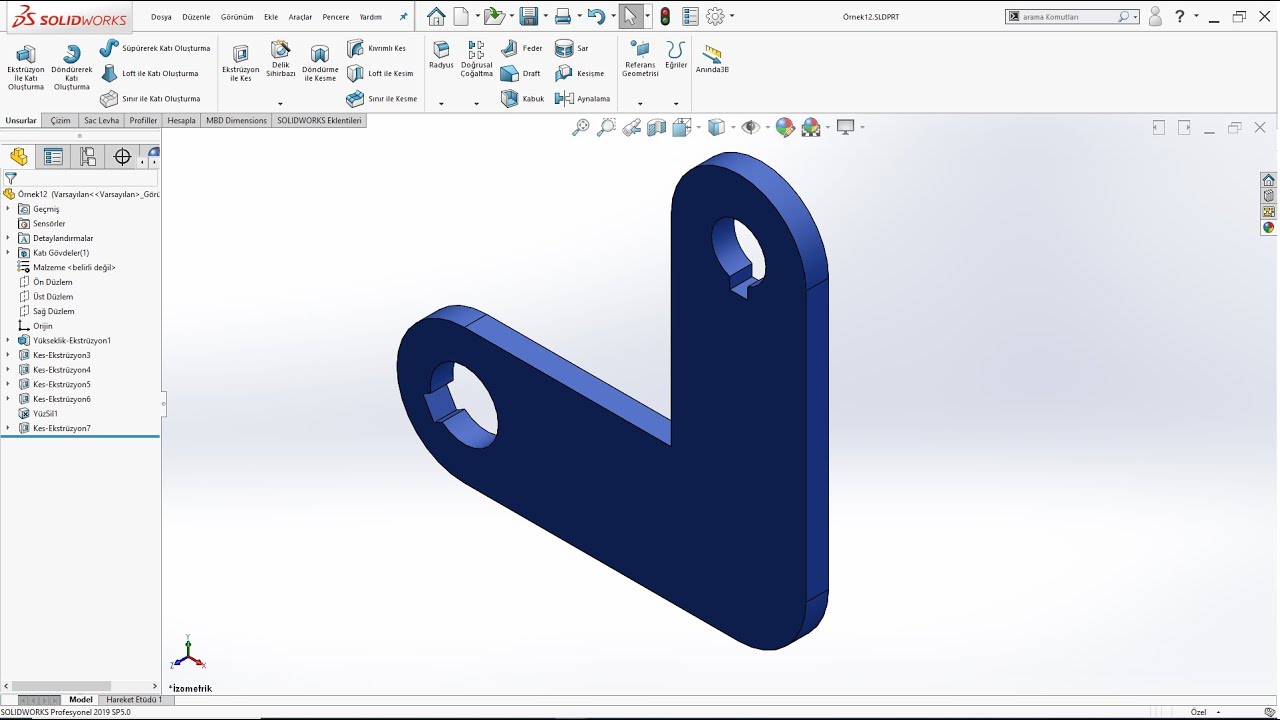This screenshot has height=720, width=1280.
Task: Expand the Kes-Ekstrüzyon7 tree node
Action: [9, 428]
